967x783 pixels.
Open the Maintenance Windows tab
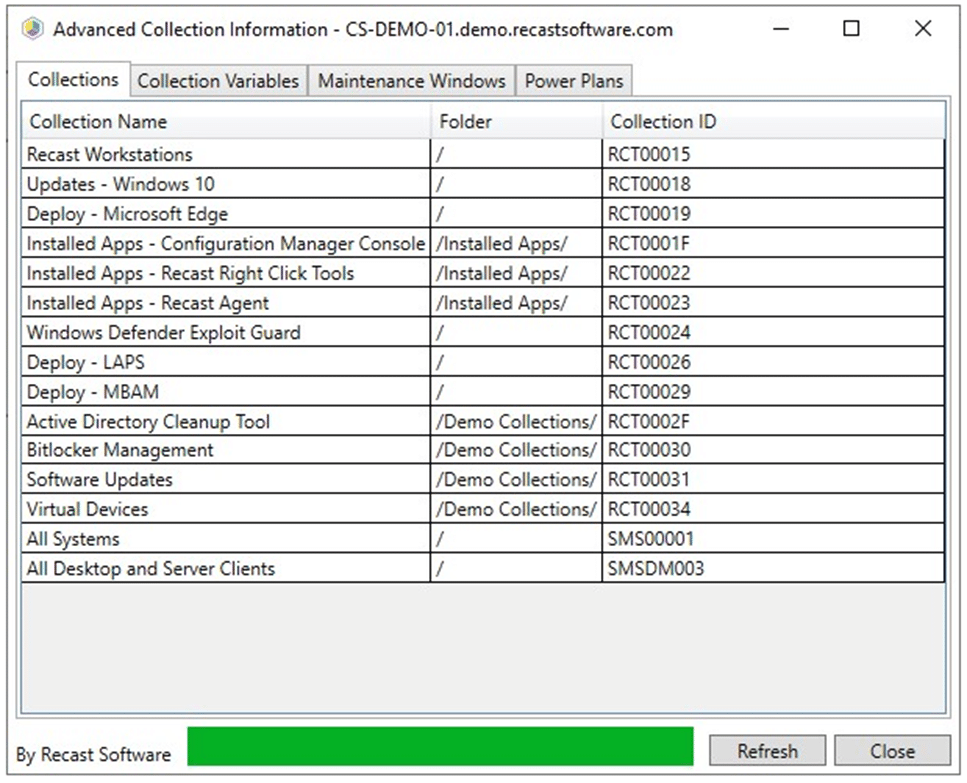(411, 81)
